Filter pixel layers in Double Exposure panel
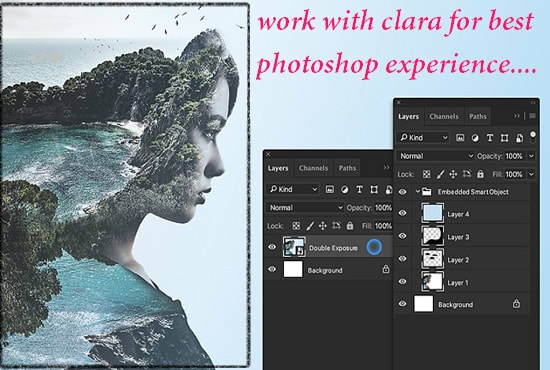The width and height of the screenshot is (550, 370). (330, 190)
